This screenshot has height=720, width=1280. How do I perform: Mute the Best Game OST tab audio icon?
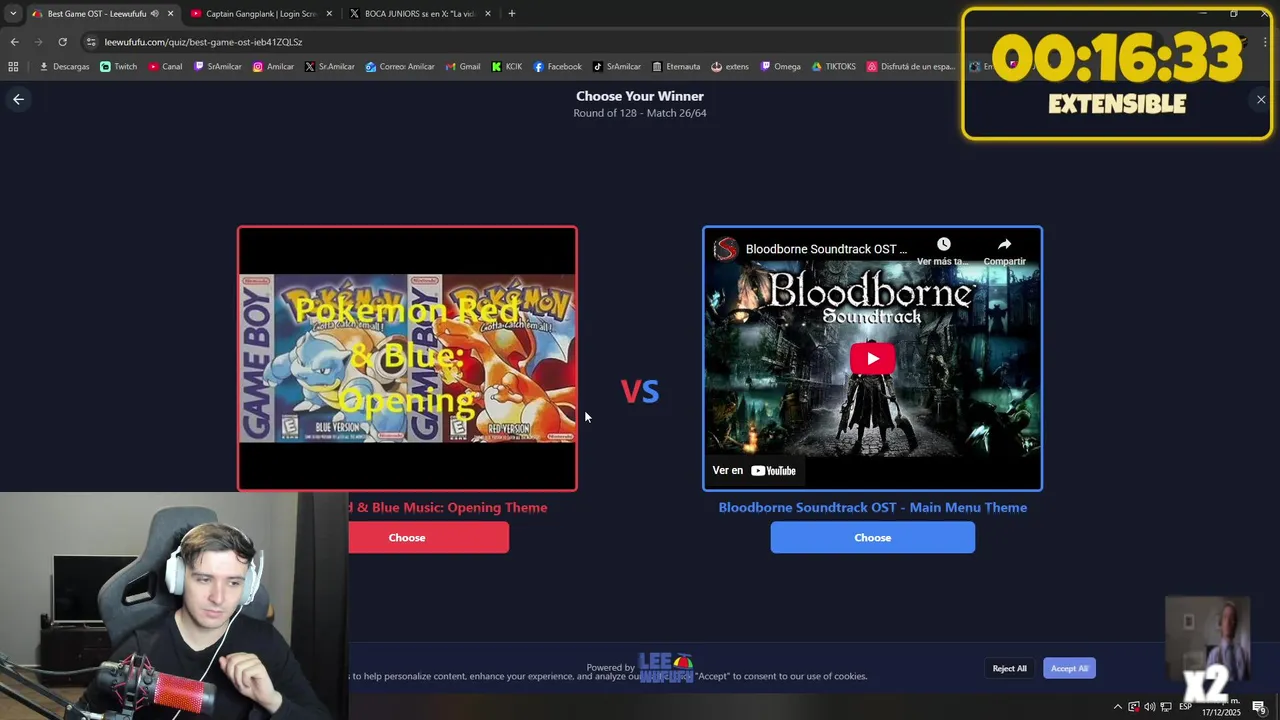pos(154,14)
